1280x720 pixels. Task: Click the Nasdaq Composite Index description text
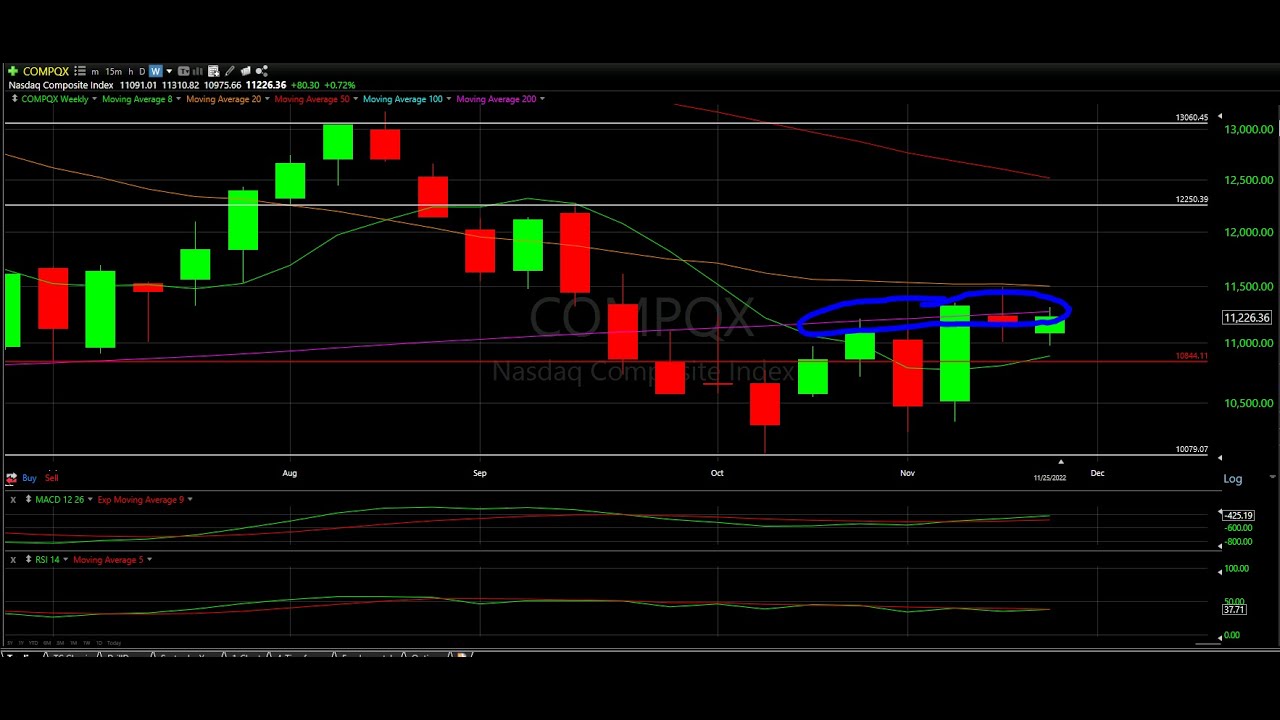coord(60,85)
